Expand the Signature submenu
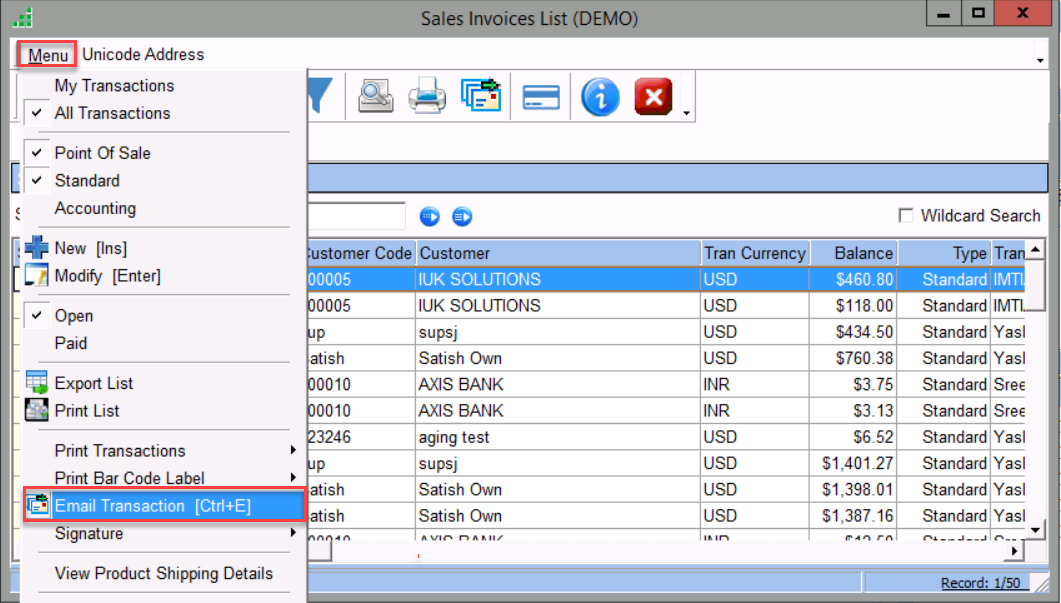This screenshot has height=603, width=1061. 89,534
